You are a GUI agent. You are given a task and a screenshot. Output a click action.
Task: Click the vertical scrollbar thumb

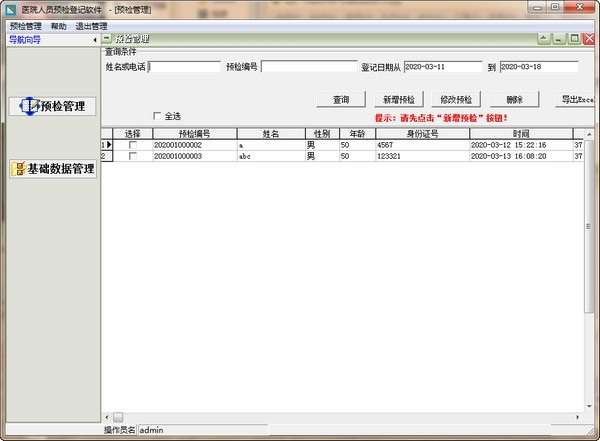[x=589, y=226]
